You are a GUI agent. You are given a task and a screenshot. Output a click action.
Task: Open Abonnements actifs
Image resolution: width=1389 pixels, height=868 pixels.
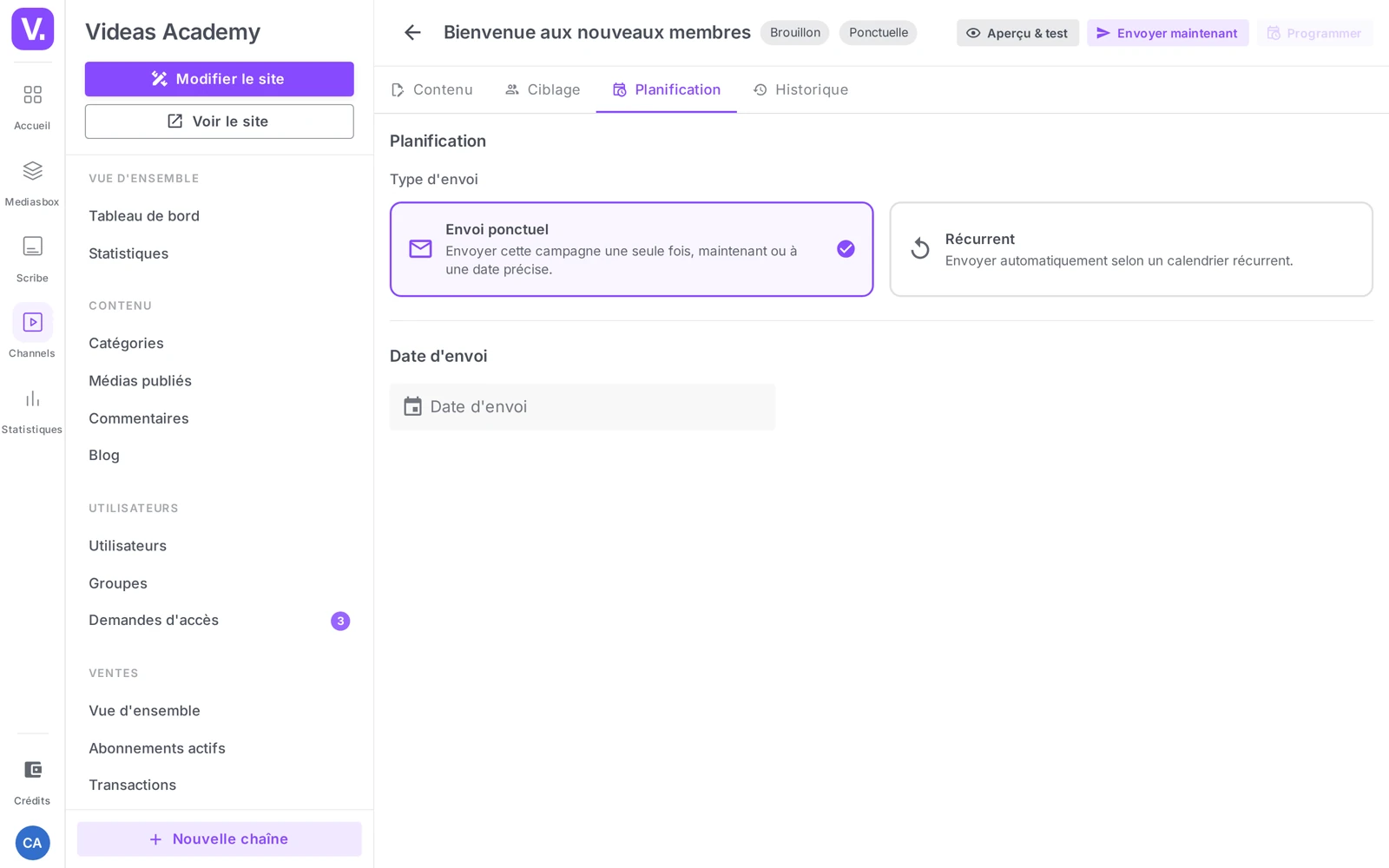157,748
